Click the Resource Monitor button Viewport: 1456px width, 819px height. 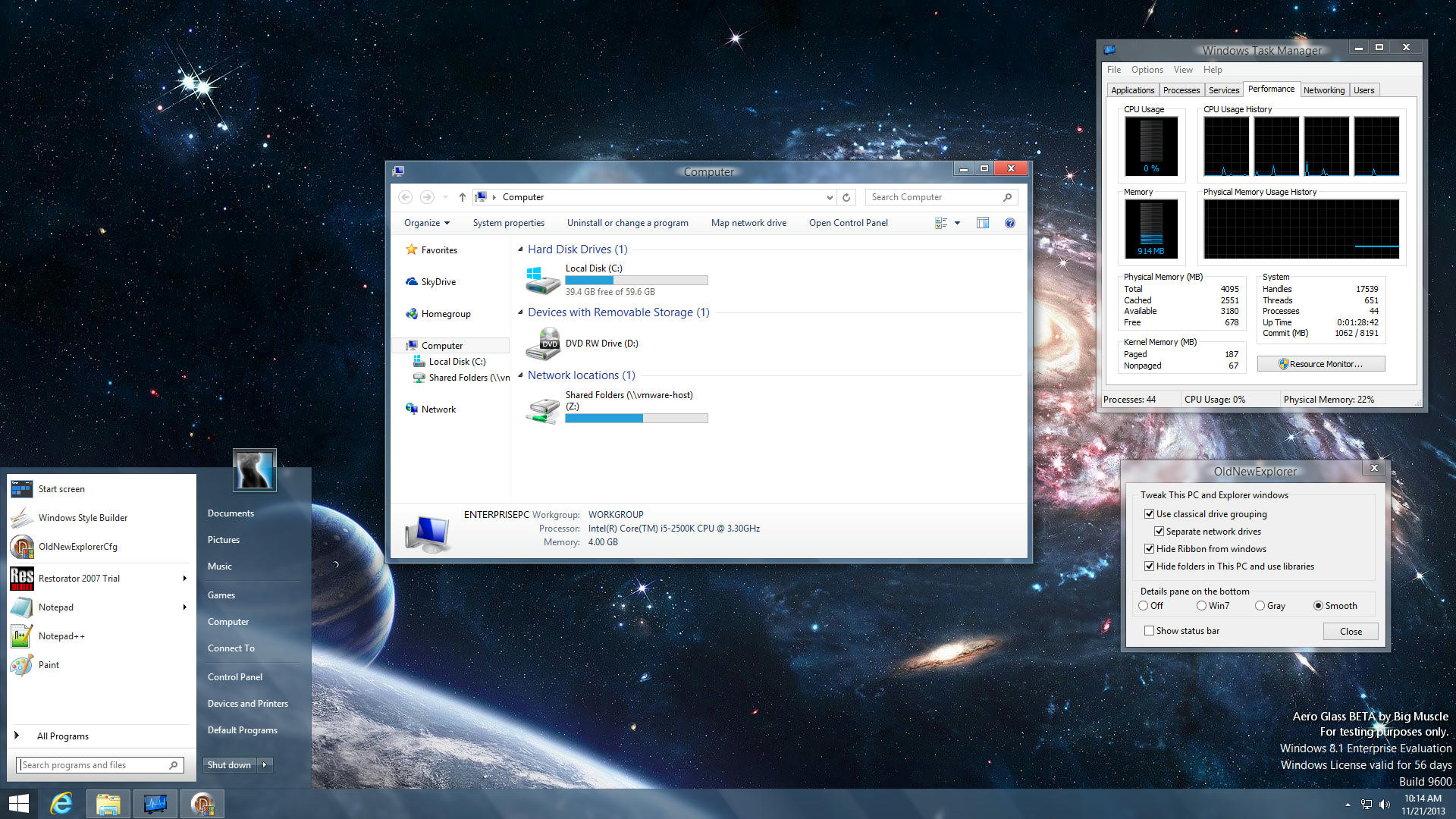click(x=1320, y=364)
